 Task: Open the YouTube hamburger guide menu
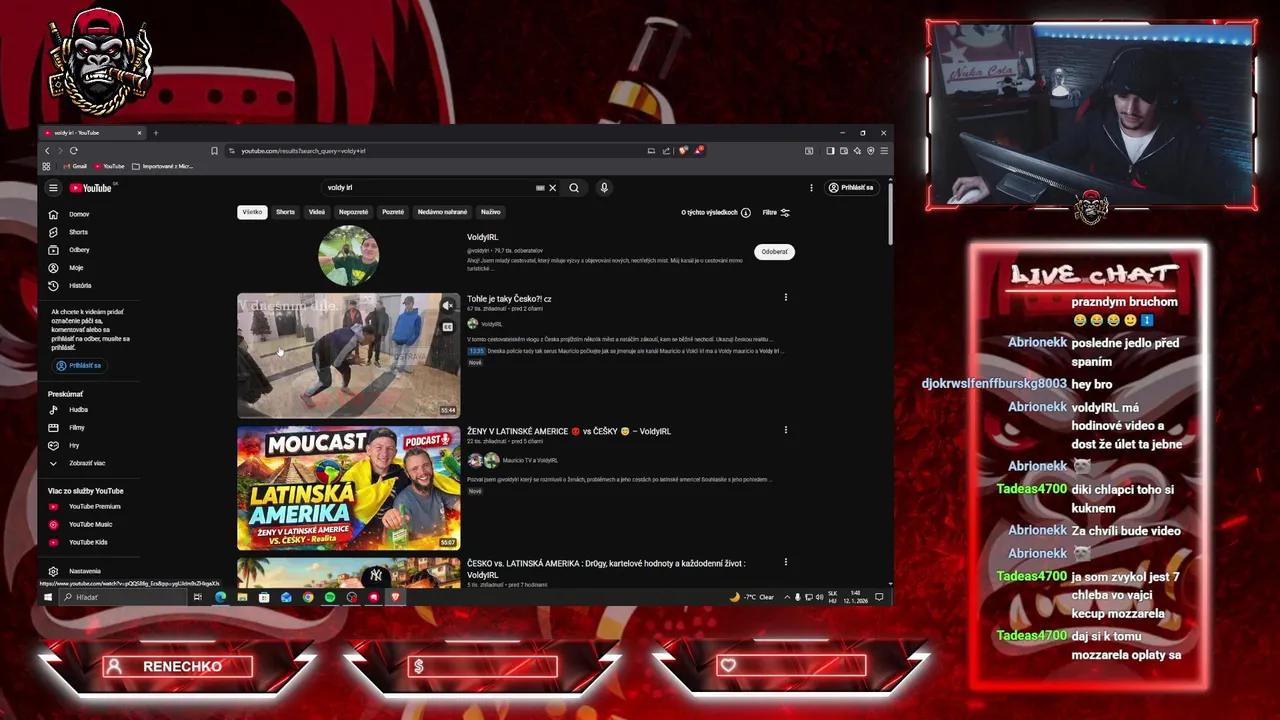pyautogui.click(x=53, y=188)
